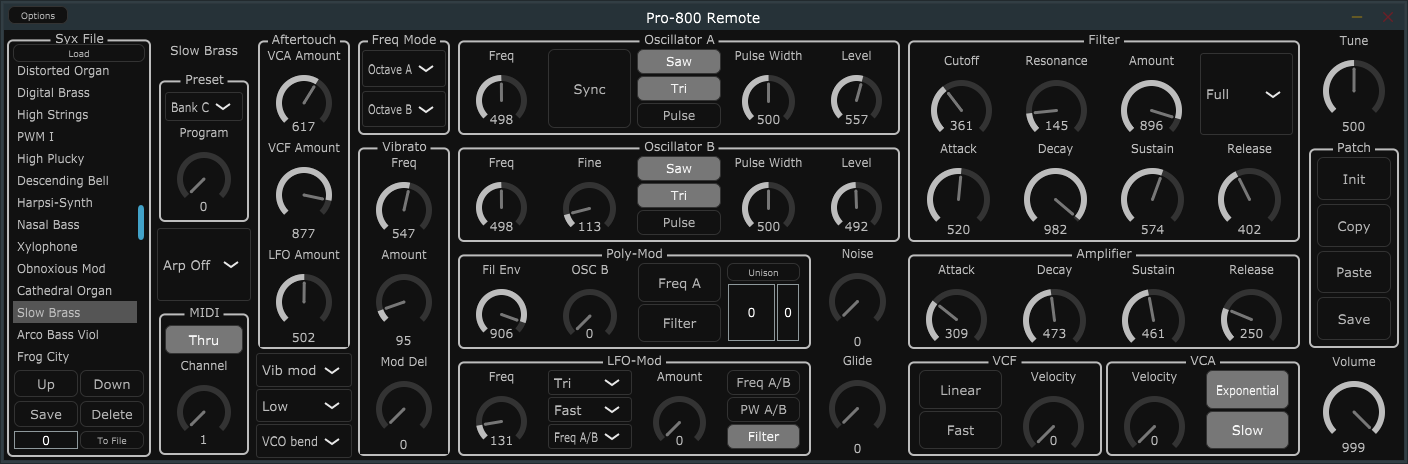
Task: Click the MIDI Channel knob
Action: coord(203,410)
